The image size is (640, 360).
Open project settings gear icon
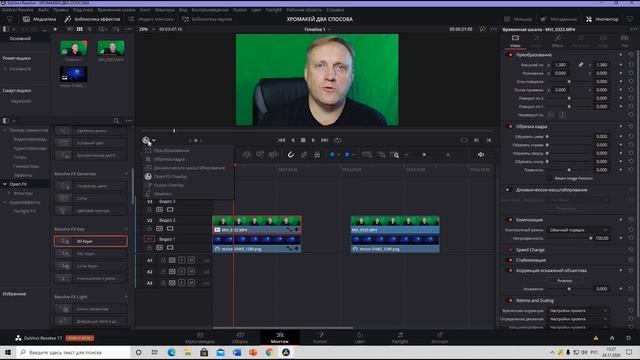click(x=628, y=338)
